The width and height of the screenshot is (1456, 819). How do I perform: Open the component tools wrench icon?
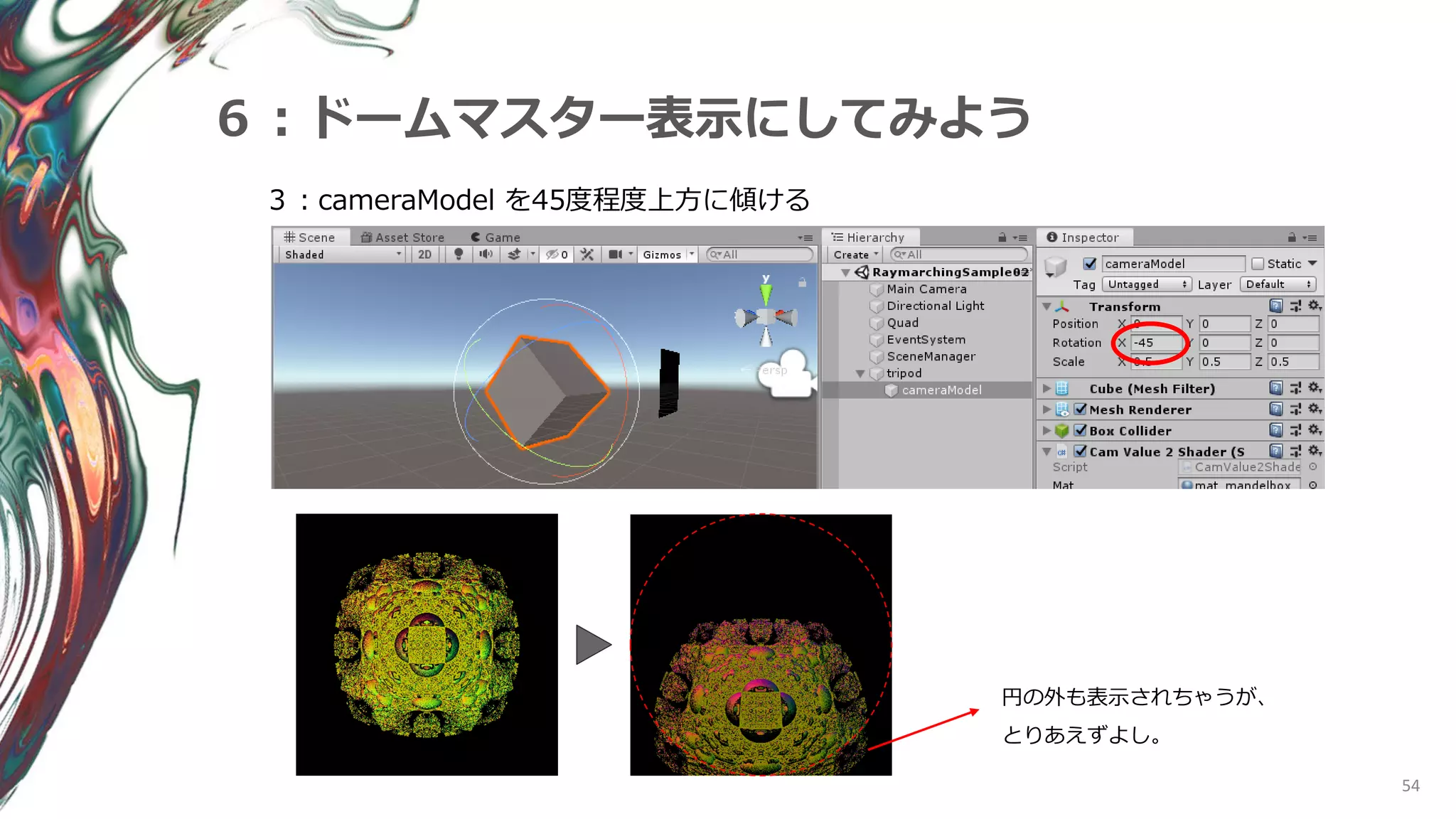coord(587,255)
